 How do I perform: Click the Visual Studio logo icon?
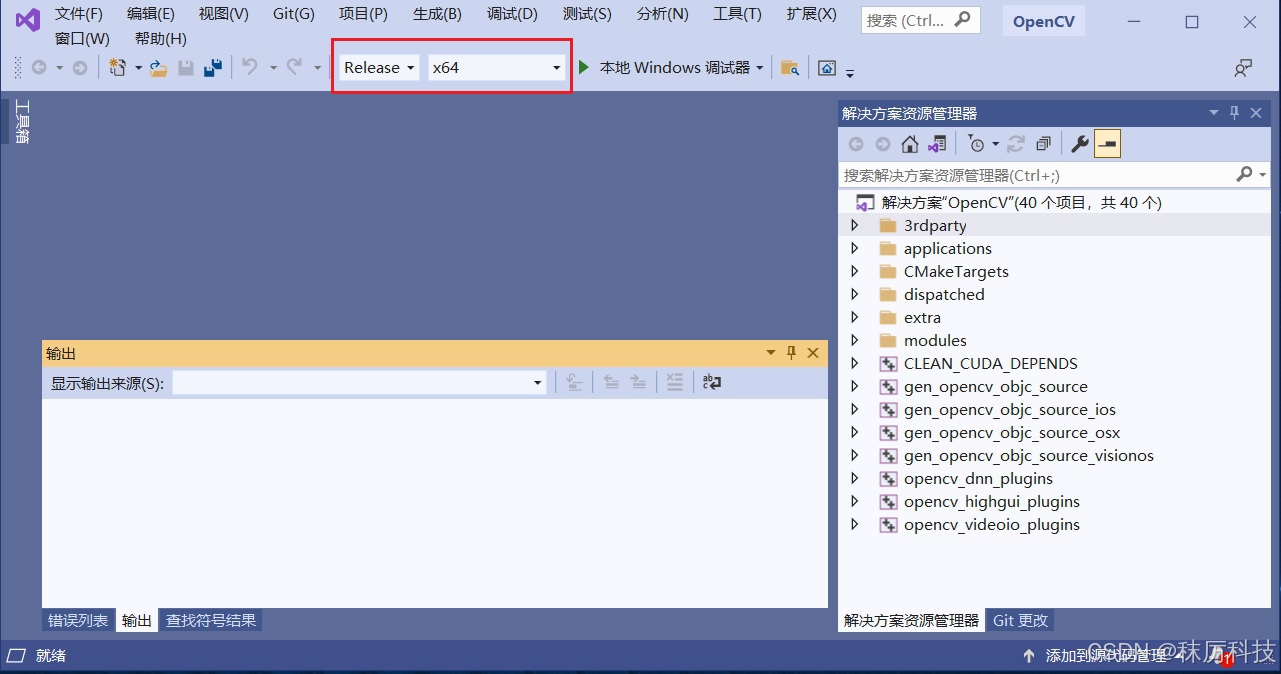(x=27, y=20)
